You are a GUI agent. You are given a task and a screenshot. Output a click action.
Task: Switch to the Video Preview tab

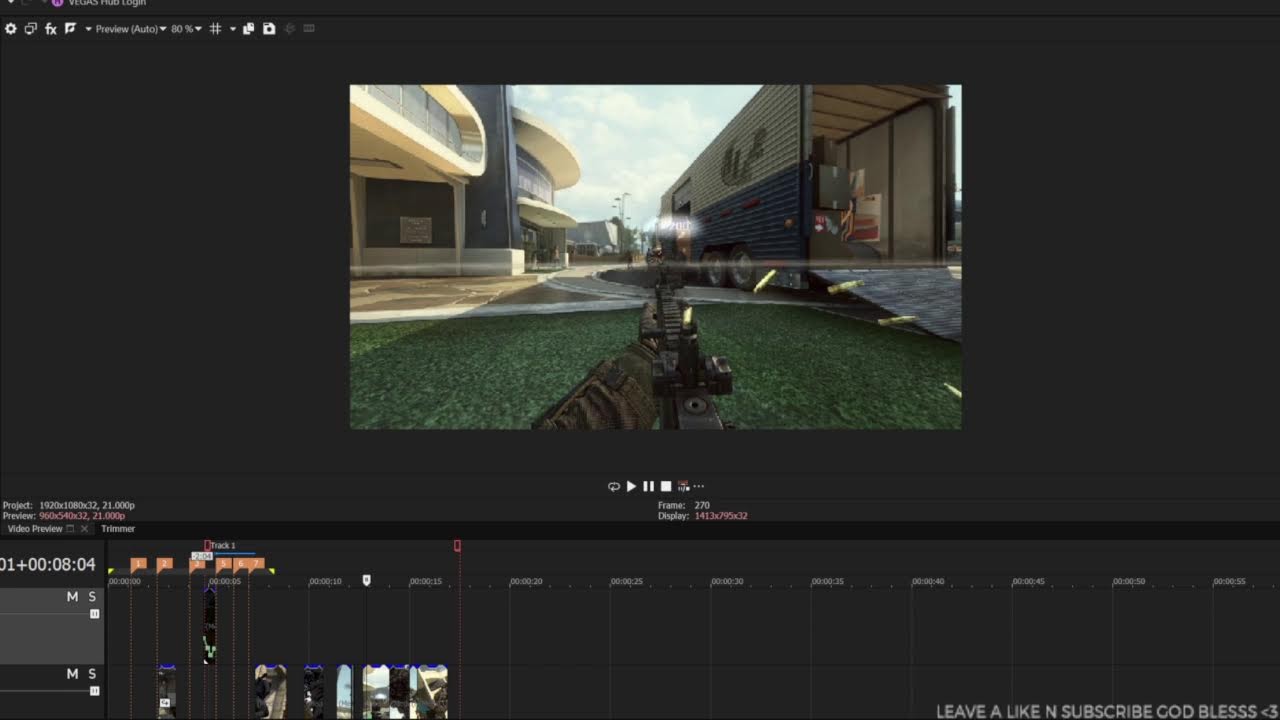coord(35,529)
